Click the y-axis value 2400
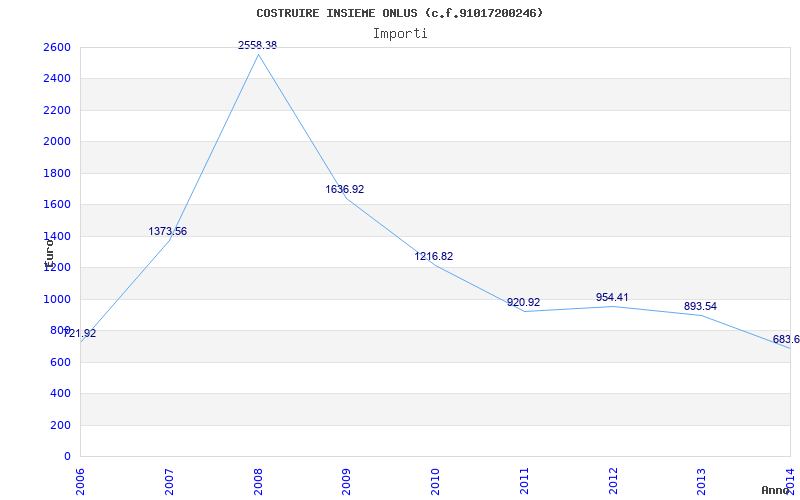This screenshot has height=500, width=800. [57, 79]
